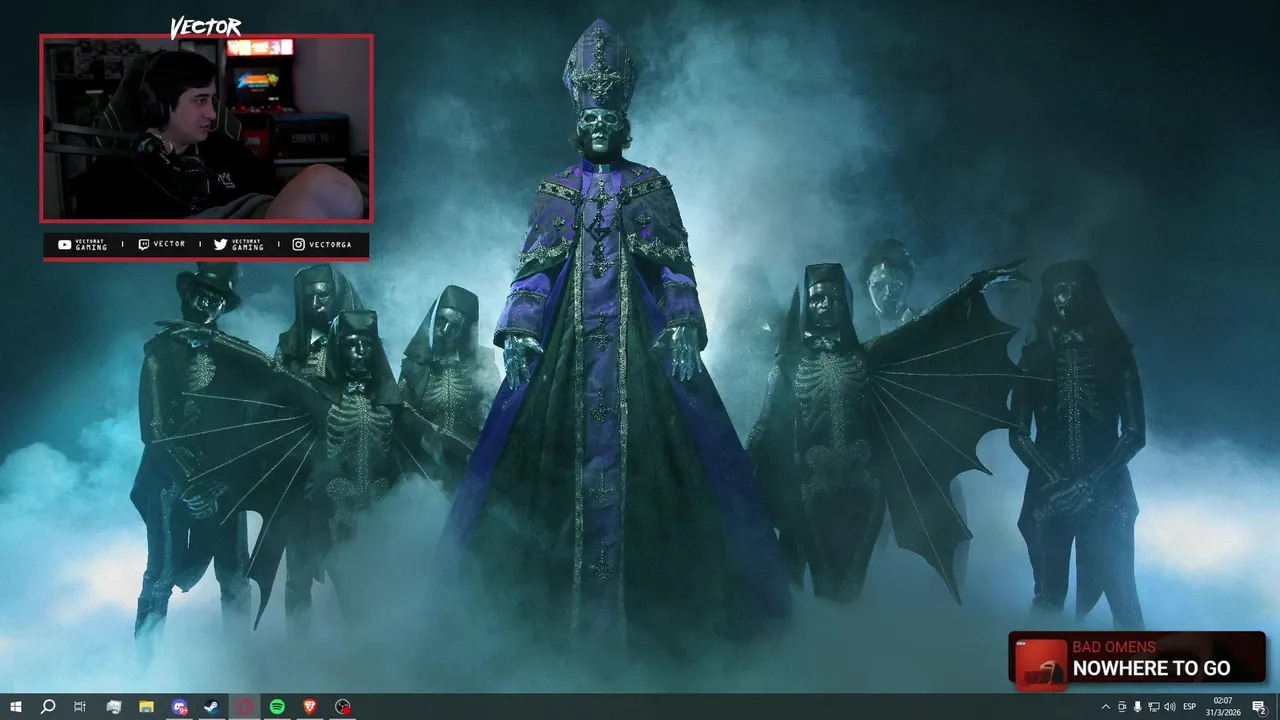Image resolution: width=1280 pixels, height=720 pixels.
Task: Click the BAD OMENS artist name
Action: [x=1114, y=647]
